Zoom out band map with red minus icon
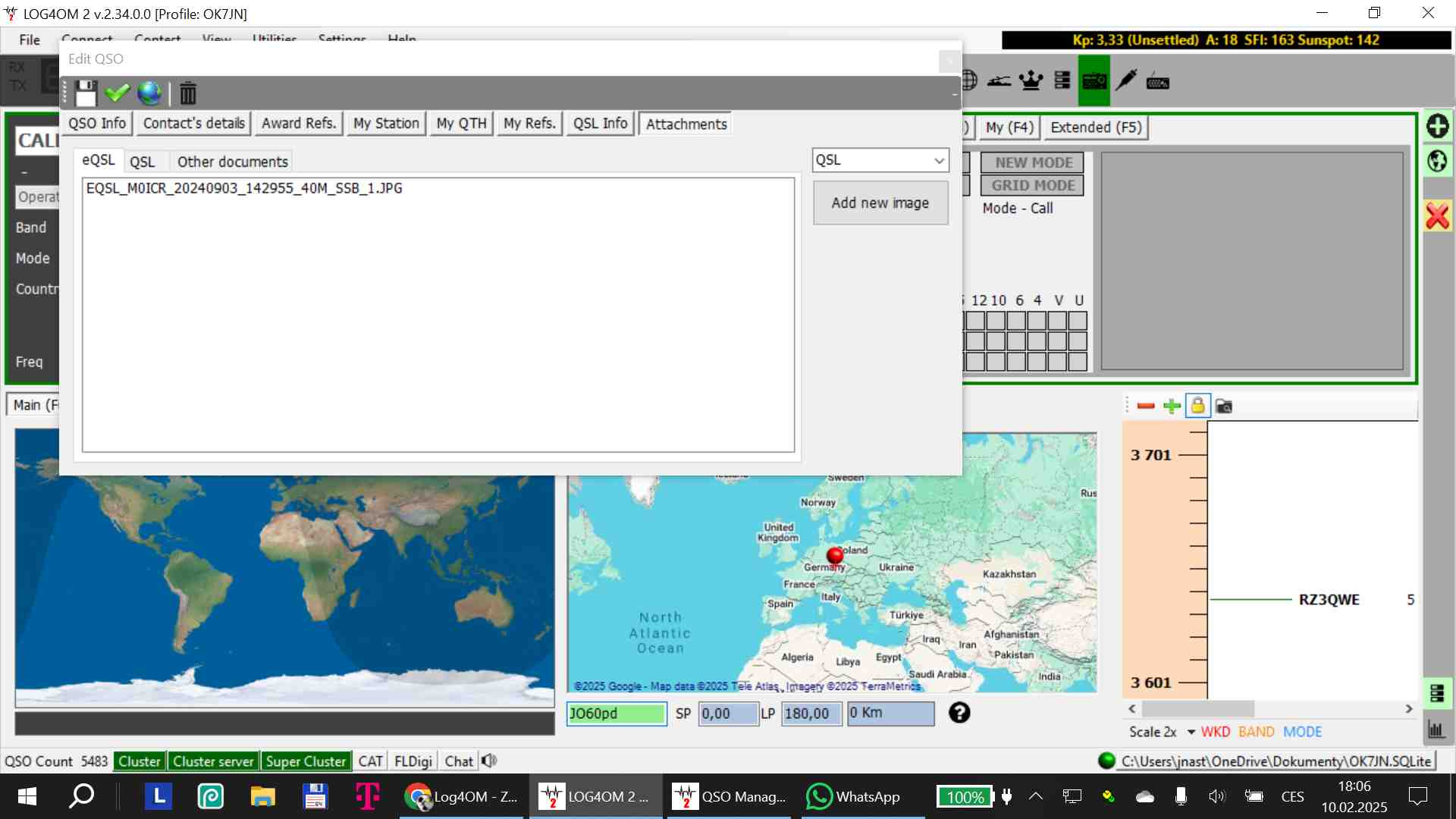 pyautogui.click(x=1146, y=406)
